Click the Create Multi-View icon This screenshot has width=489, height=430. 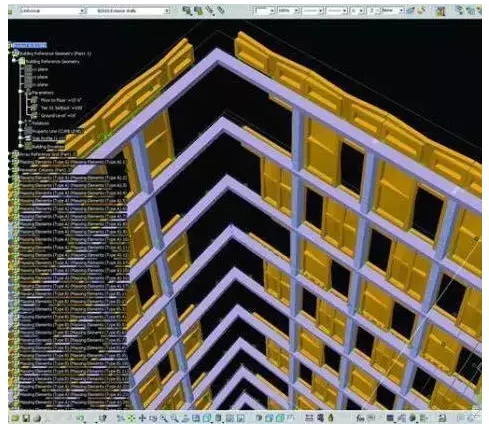click(196, 418)
